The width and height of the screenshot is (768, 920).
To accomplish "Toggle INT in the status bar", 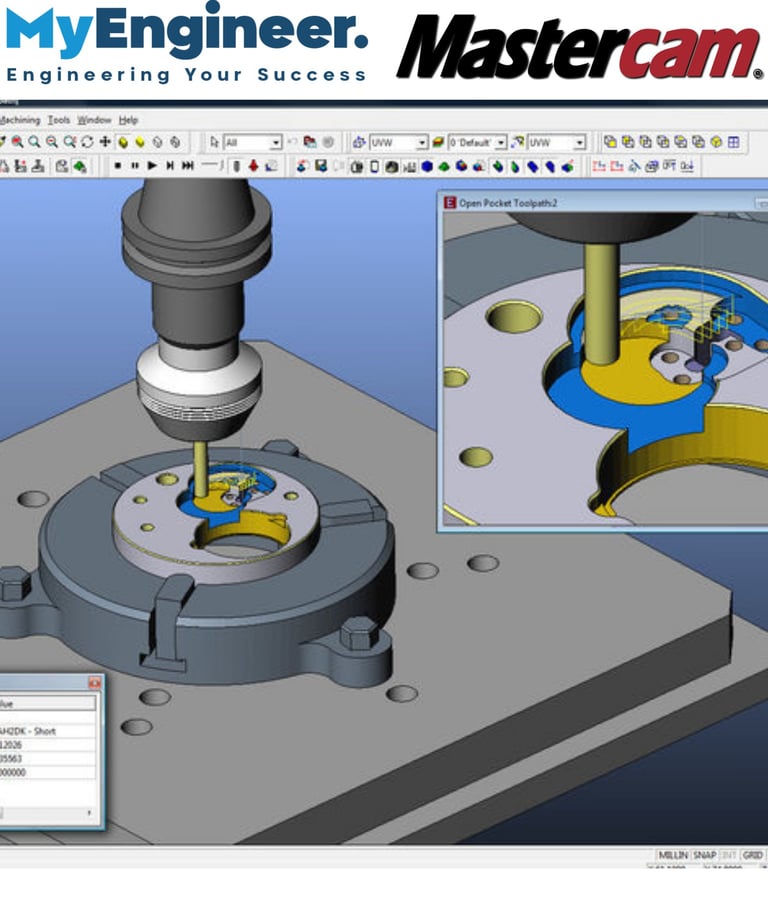I will [728, 855].
